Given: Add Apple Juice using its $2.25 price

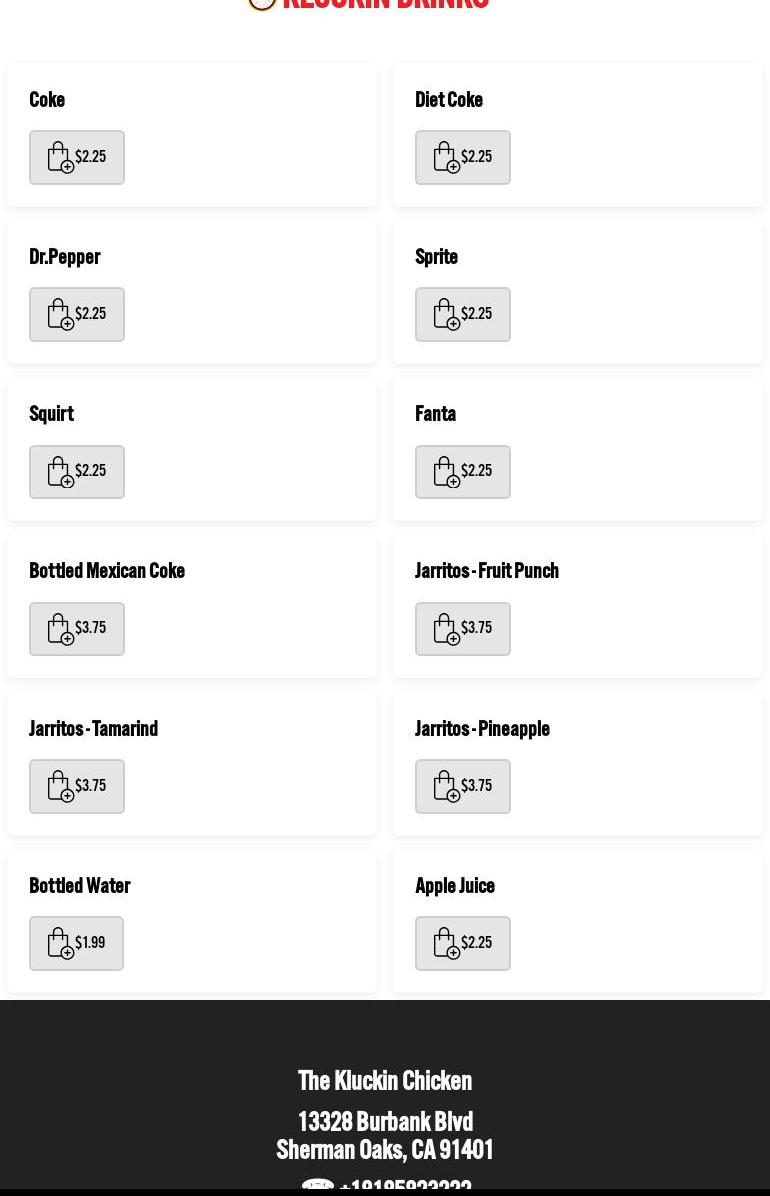Looking at the screenshot, I should [477, 943].
